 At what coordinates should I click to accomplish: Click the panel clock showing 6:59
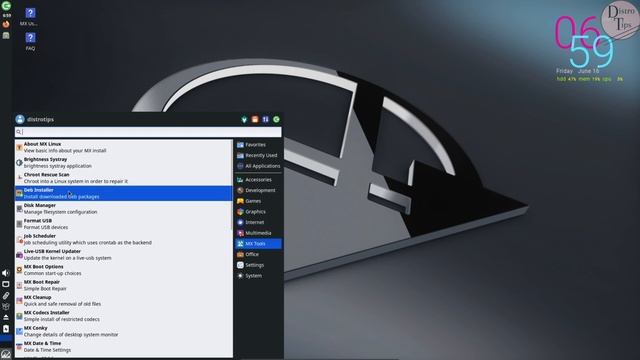point(6,16)
